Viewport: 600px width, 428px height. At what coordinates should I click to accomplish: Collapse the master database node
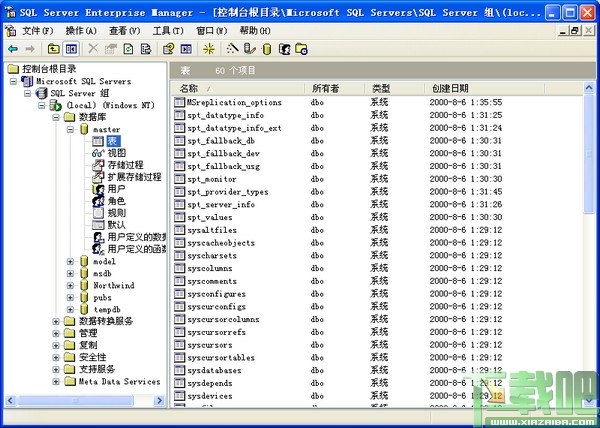click(70, 129)
